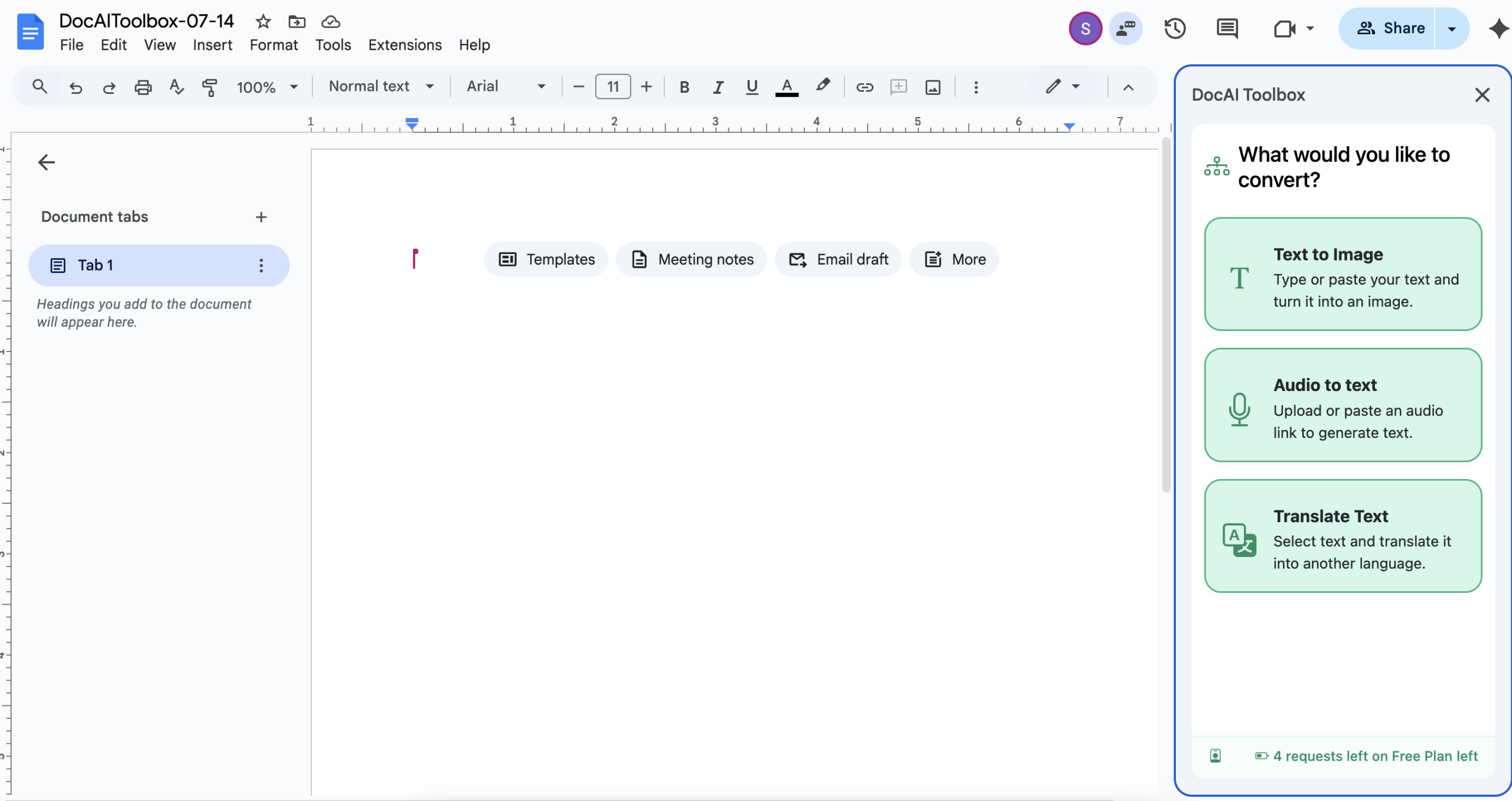Toggle bold formatting
This screenshot has width=1512, height=801.
click(684, 87)
